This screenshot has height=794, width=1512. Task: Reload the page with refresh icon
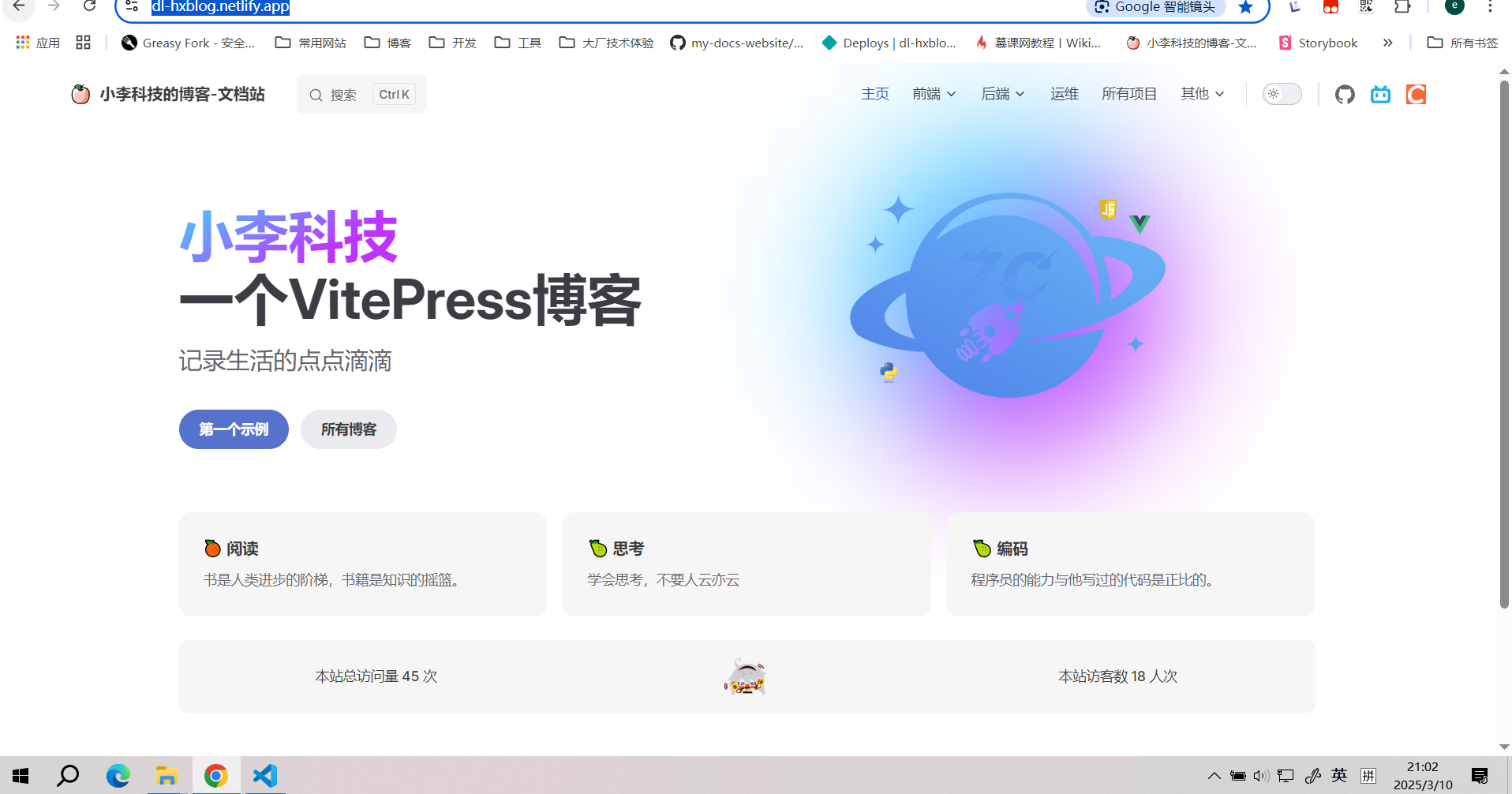click(x=89, y=6)
